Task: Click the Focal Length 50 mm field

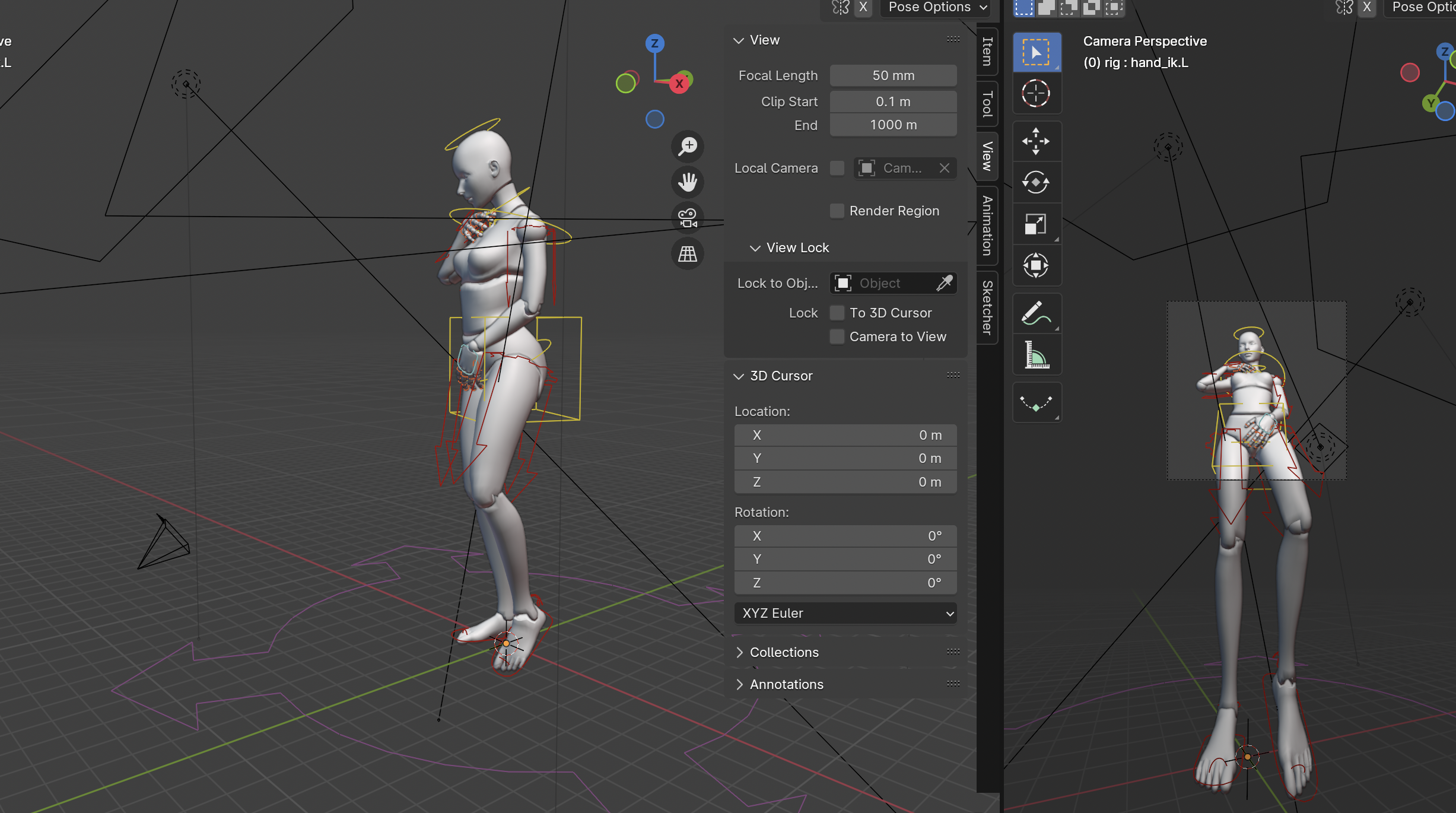Action: [893, 75]
